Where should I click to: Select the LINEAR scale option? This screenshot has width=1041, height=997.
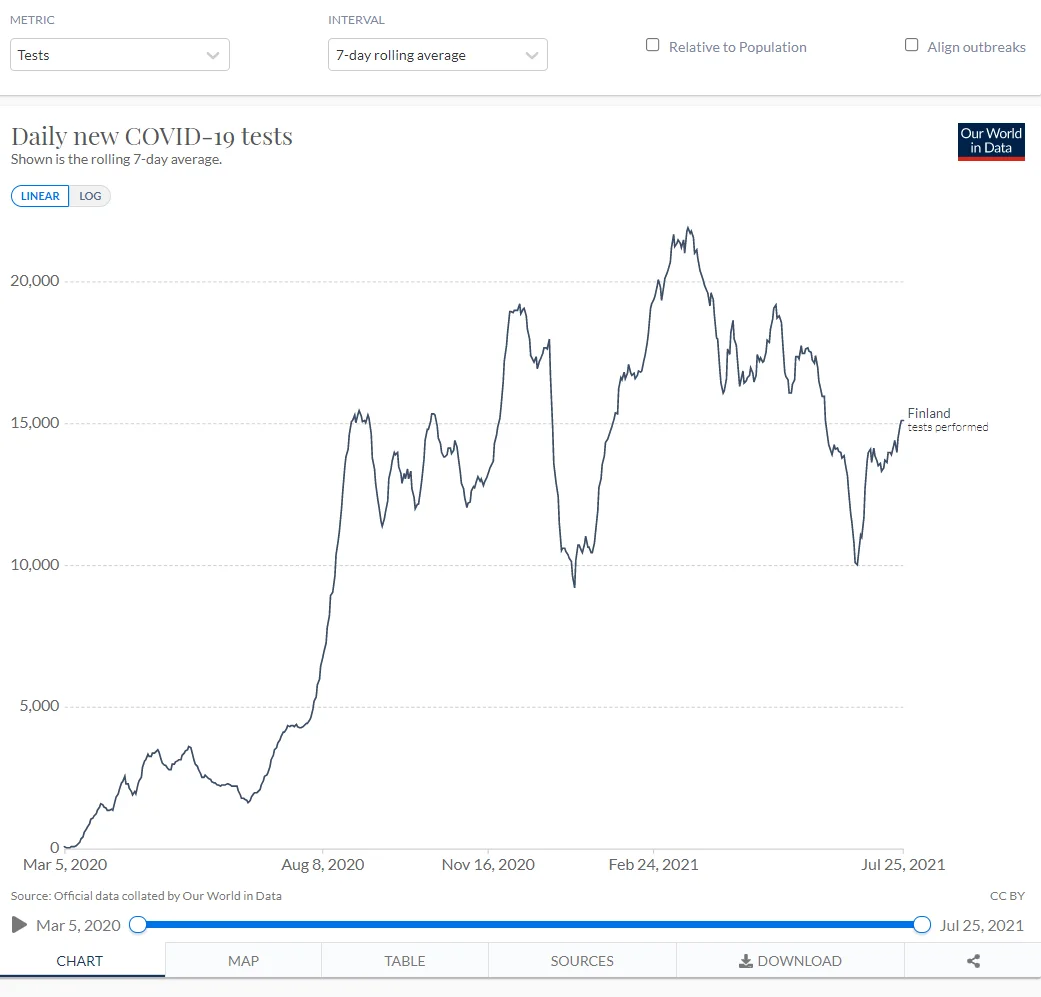pyautogui.click(x=40, y=196)
